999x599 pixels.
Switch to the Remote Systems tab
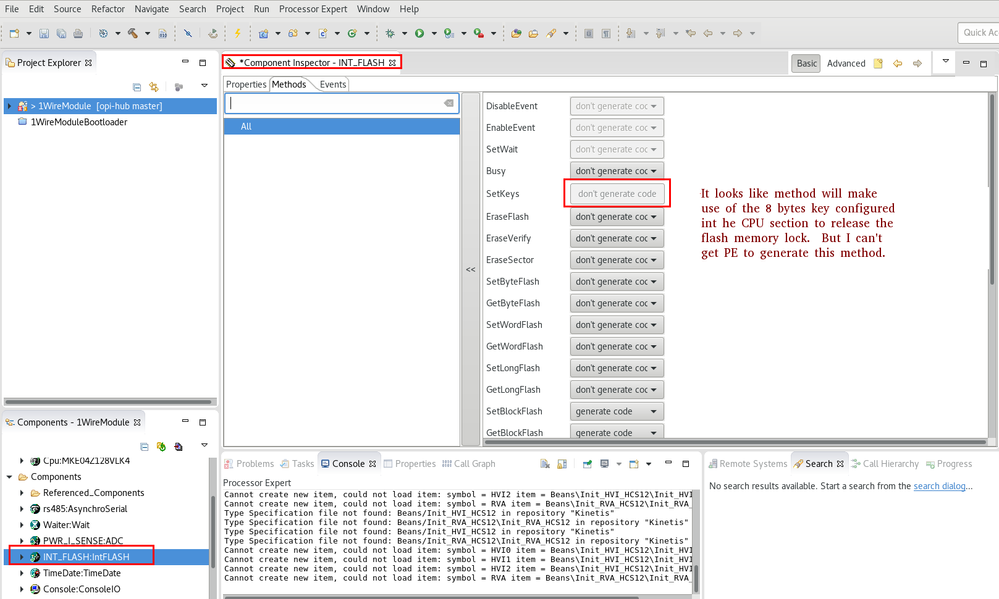tap(748, 464)
